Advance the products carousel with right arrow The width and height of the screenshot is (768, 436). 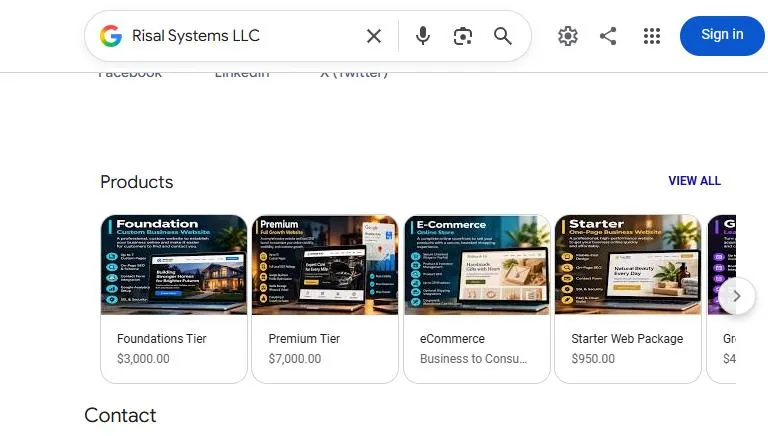pos(736,296)
